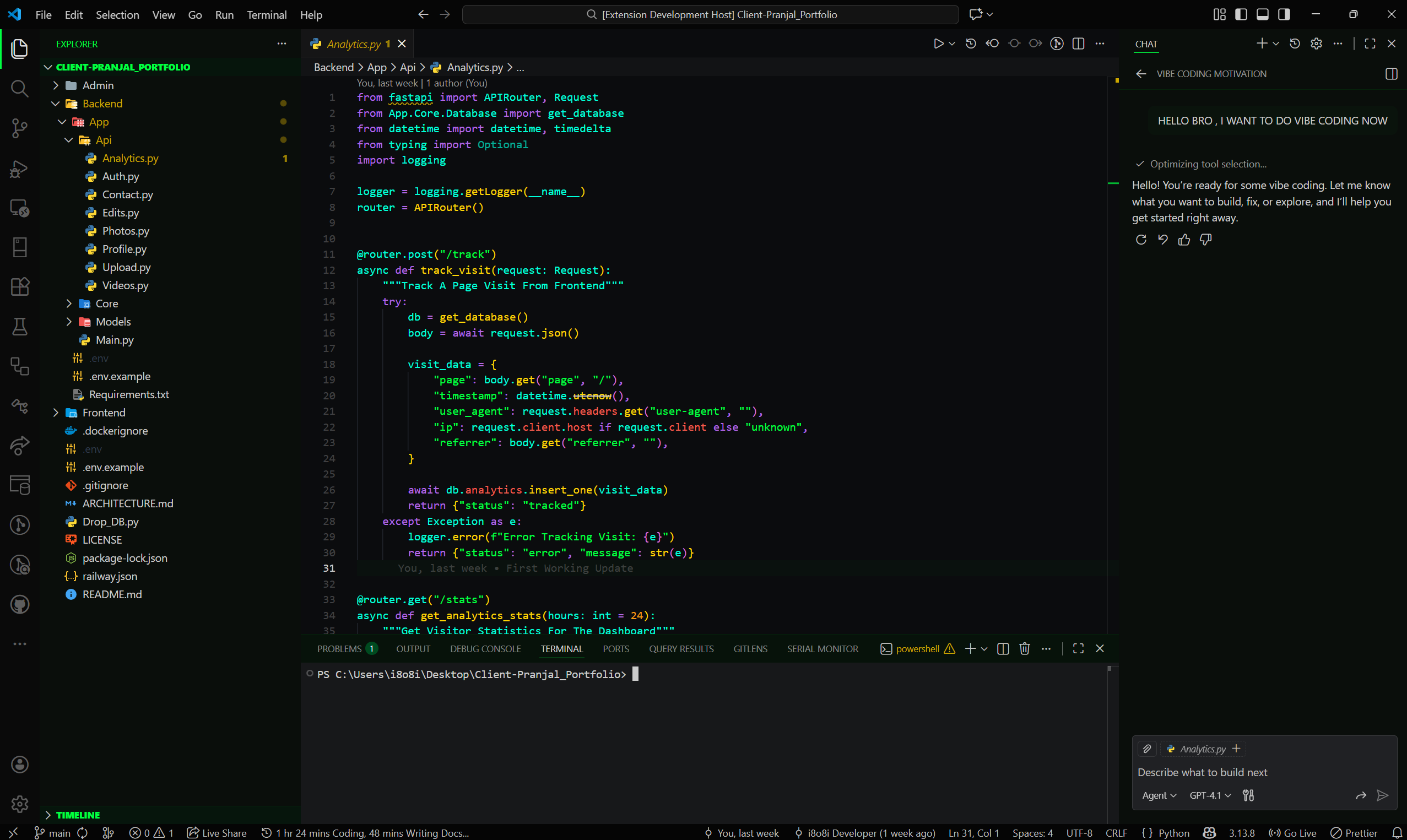
Task: Toggle the primary sidebar visibility
Action: click(1241, 14)
